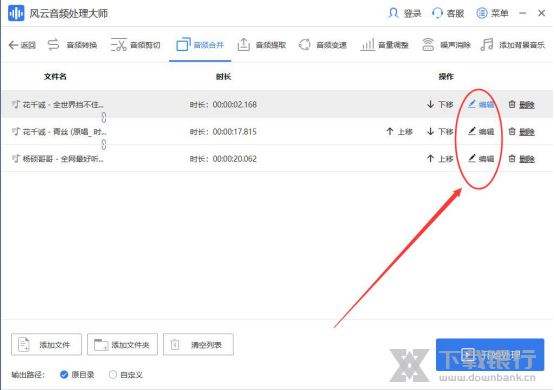This screenshot has width=554, height=390.
Task: Click 添加文件 button
Action: pos(46,344)
